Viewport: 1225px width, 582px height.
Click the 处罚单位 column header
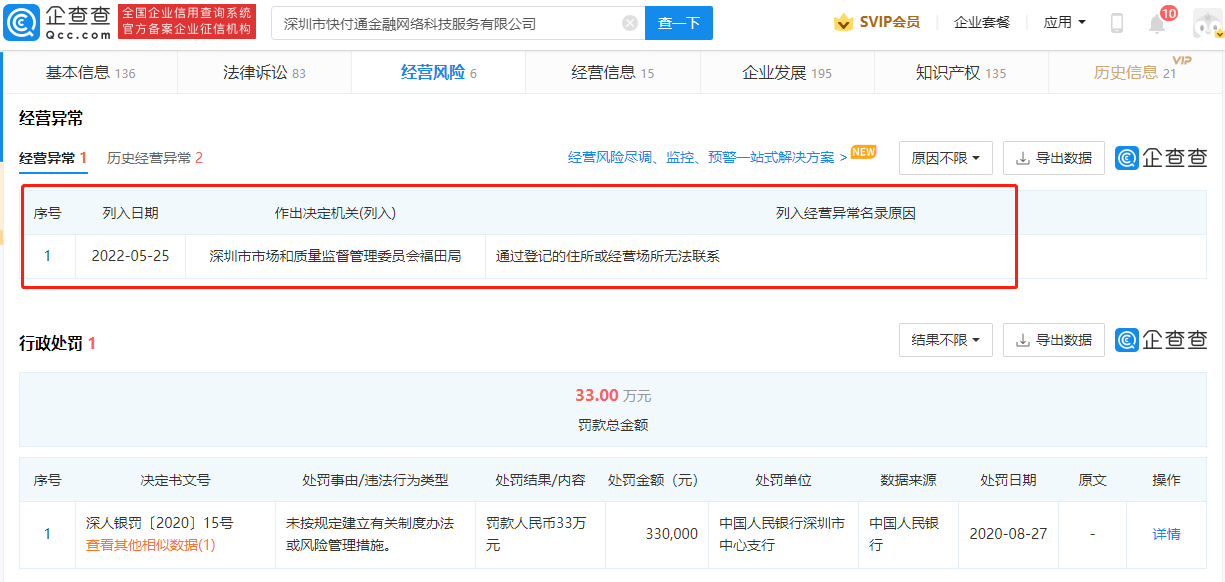pyautogui.click(x=783, y=480)
